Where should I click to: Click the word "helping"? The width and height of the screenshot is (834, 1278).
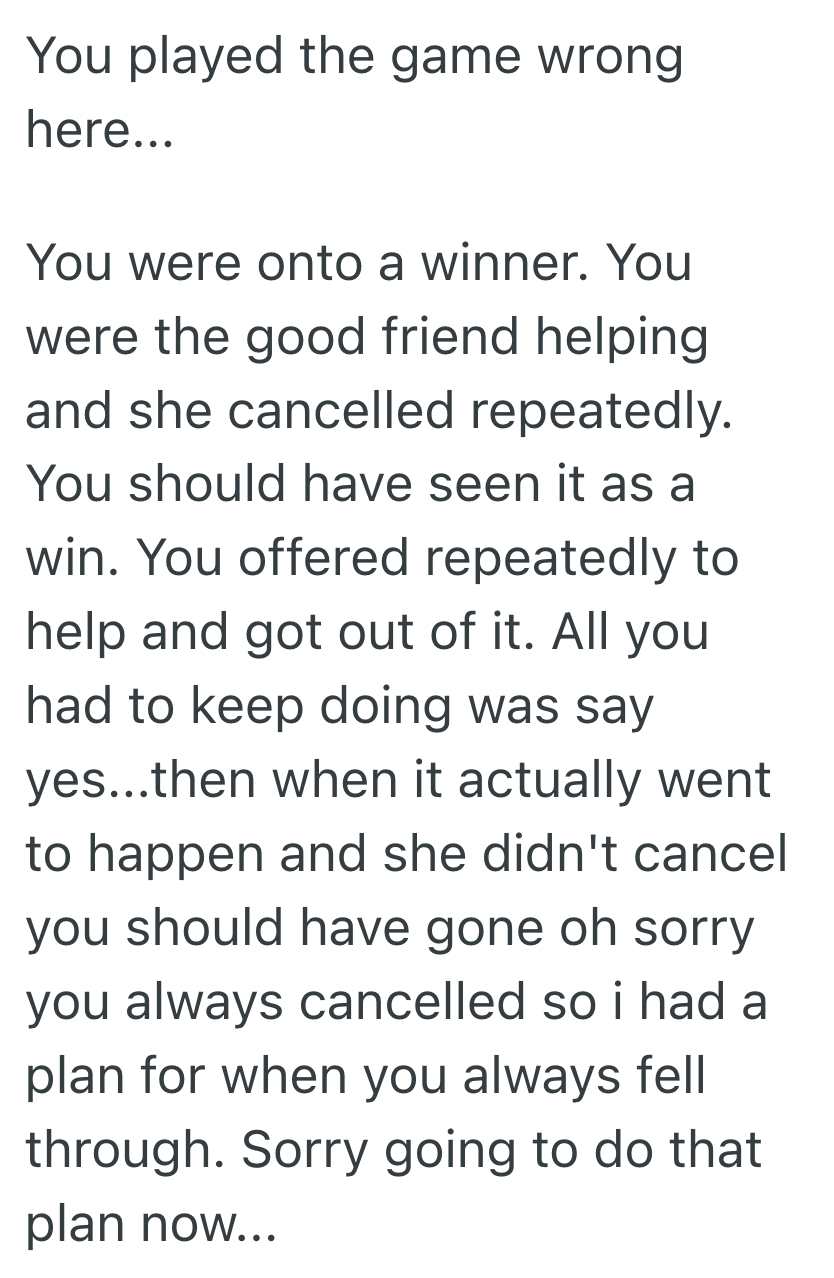[629, 337]
